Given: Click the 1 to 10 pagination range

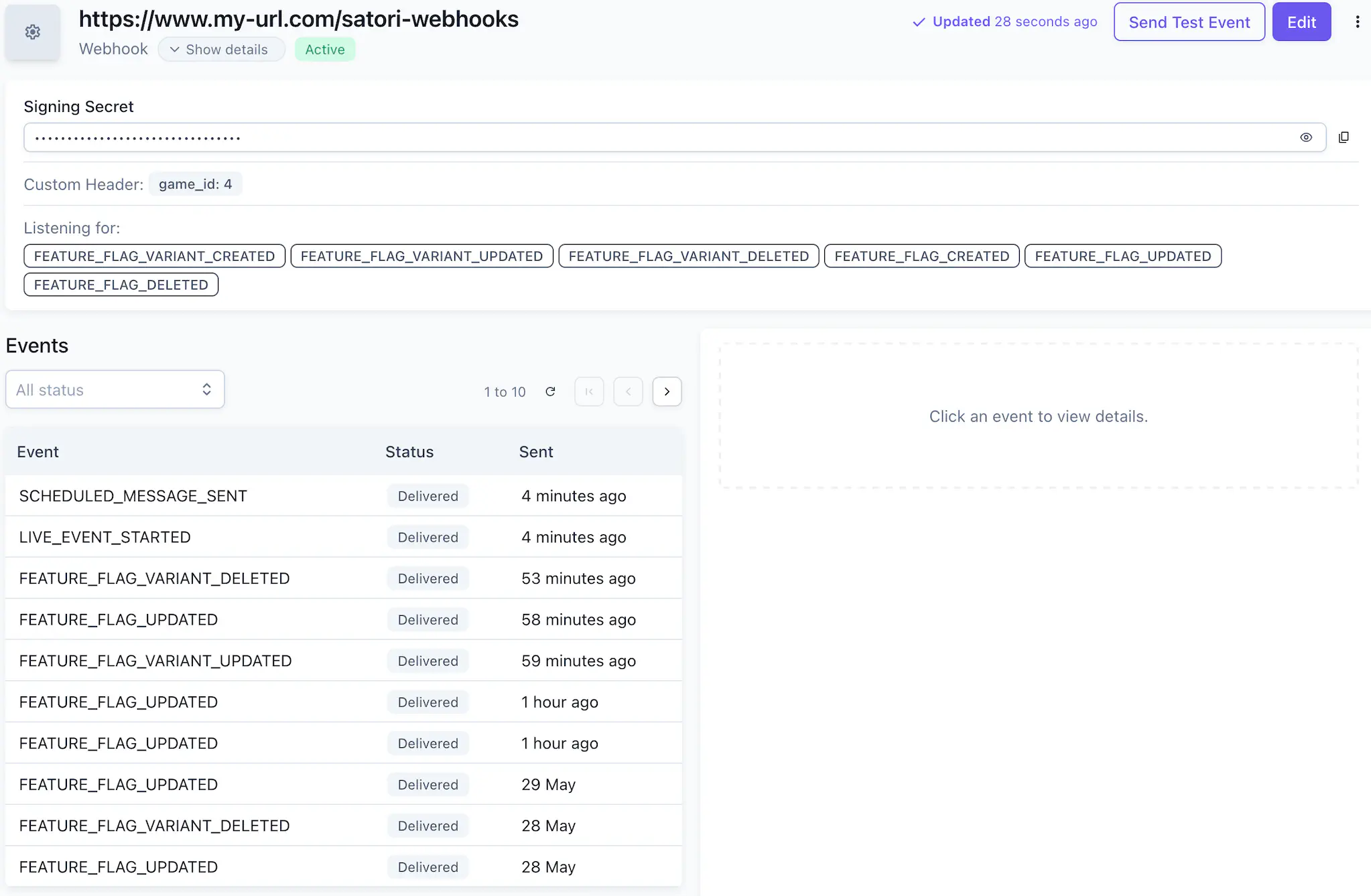Looking at the screenshot, I should (505, 392).
